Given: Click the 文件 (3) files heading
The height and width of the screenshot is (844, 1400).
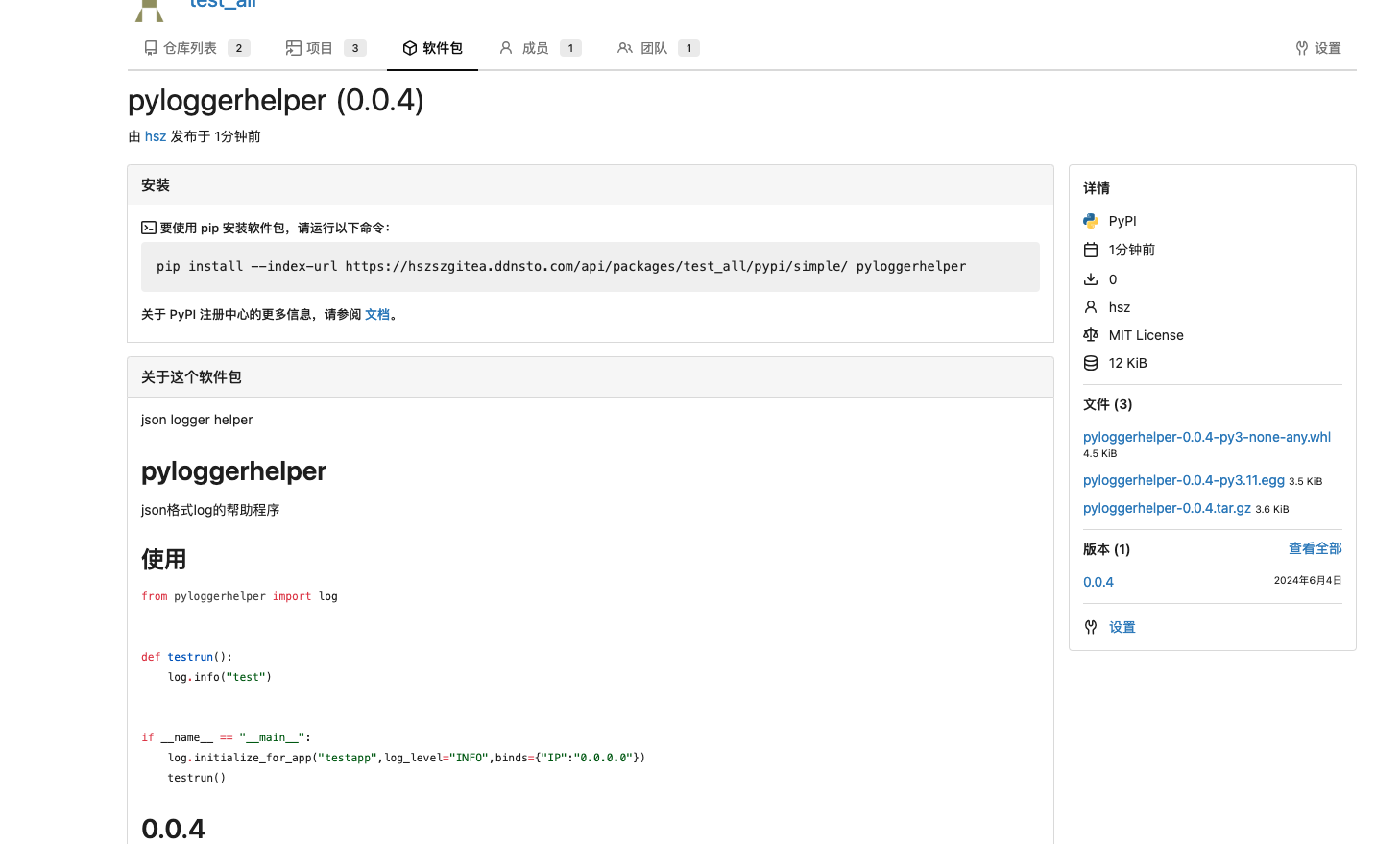Looking at the screenshot, I should click(1108, 404).
